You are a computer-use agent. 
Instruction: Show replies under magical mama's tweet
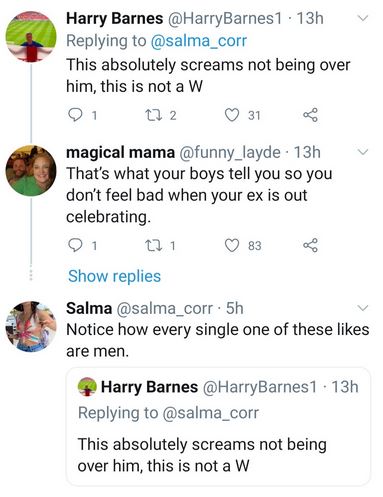coord(114,276)
